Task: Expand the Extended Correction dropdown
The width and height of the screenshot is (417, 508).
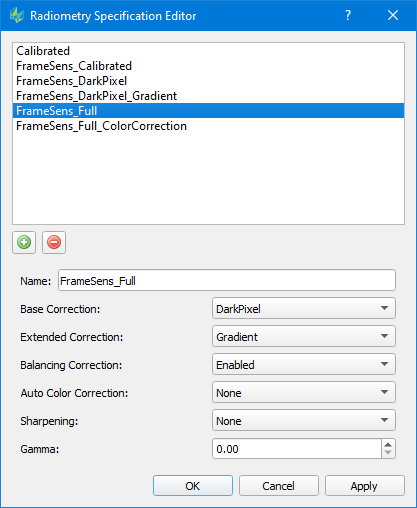Action: point(304,336)
